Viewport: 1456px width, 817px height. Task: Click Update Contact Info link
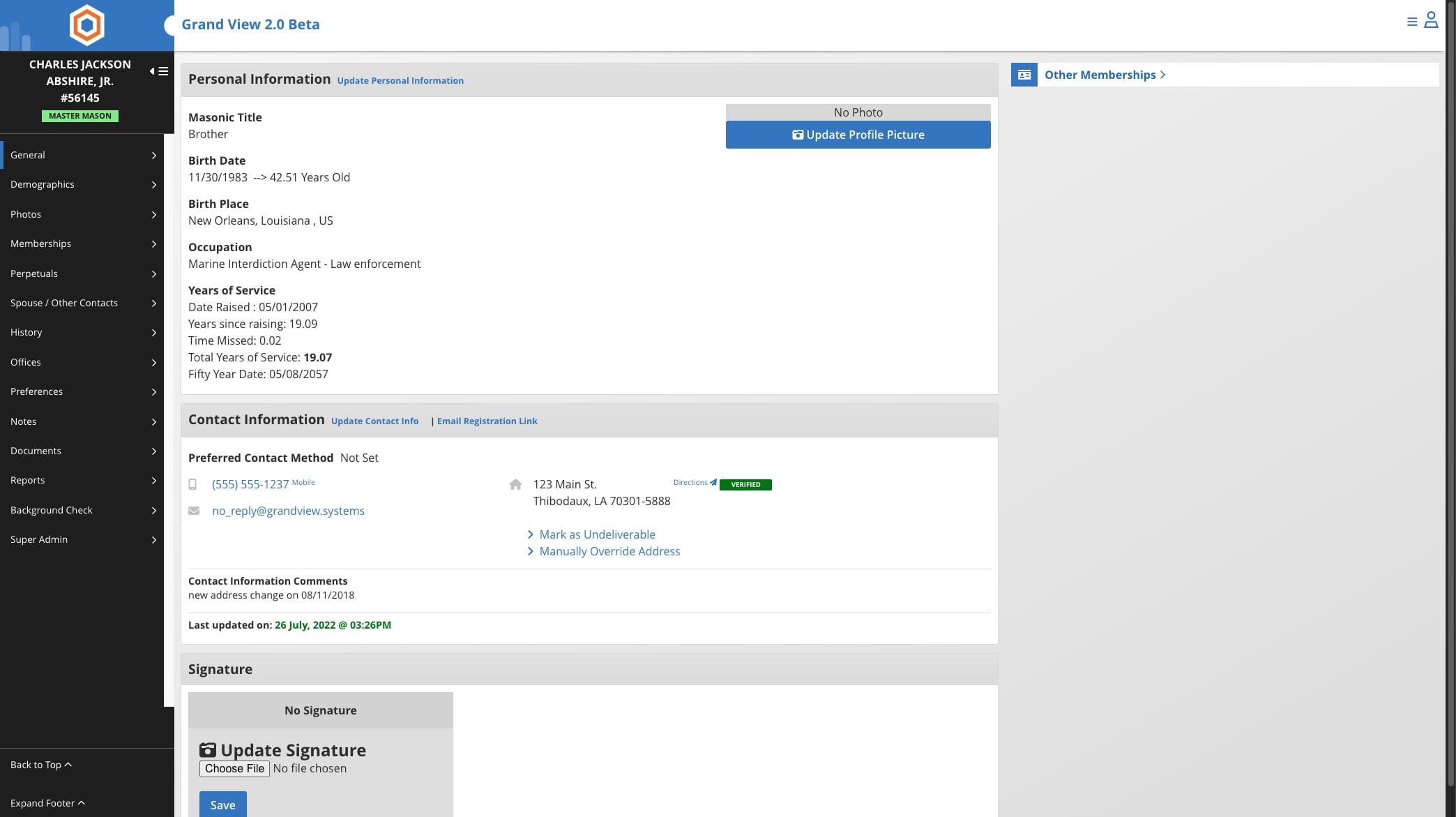tap(374, 421)
